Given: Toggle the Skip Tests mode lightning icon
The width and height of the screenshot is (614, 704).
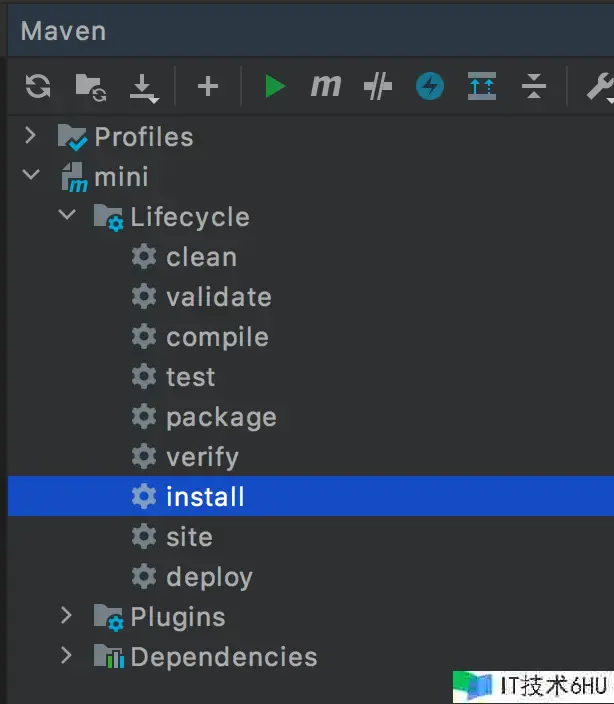Looking at the screenshot, I should (430, 87).
